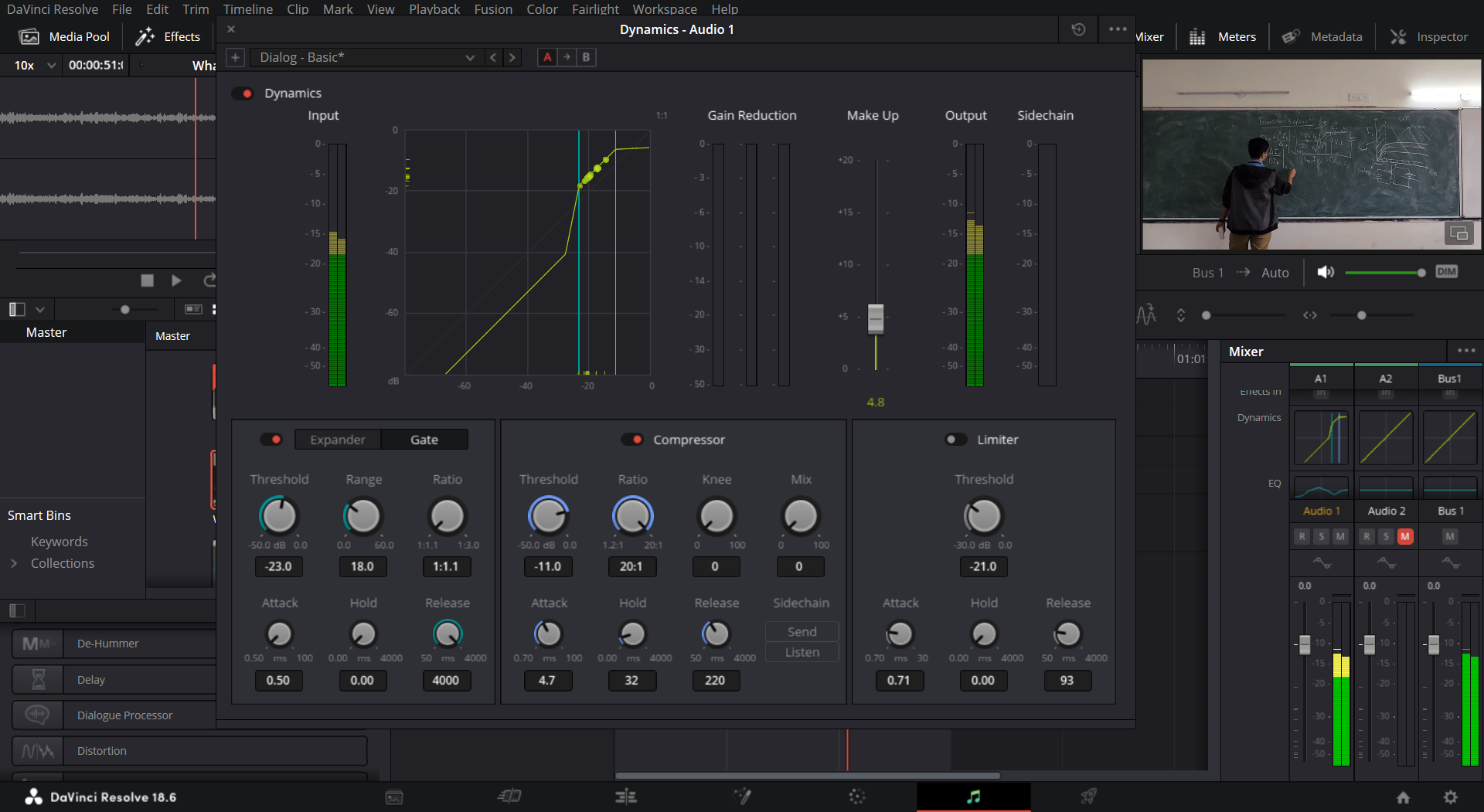The height and width of the screenshot is (812, 1484).
Task: Toggle the DIM button
Action: coord(1446,272)
